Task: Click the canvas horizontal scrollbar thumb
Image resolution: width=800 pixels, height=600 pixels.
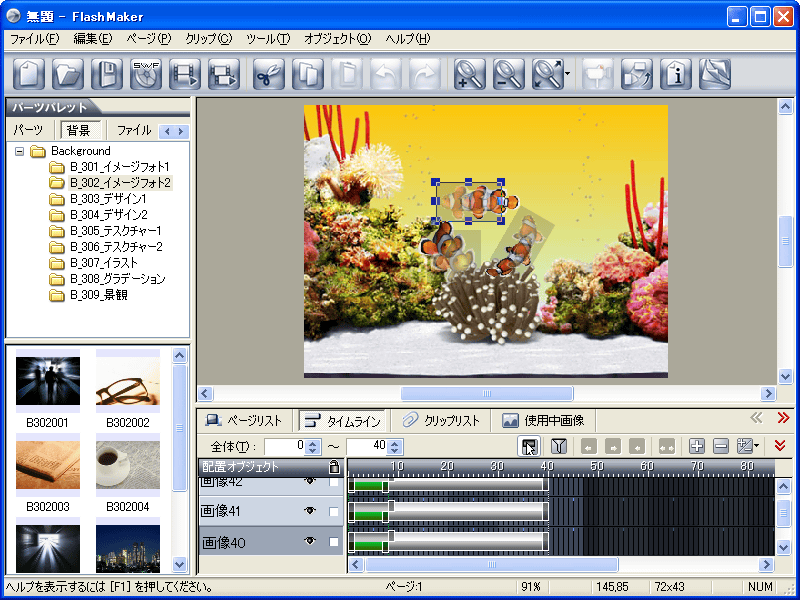Action: (487, 393)
